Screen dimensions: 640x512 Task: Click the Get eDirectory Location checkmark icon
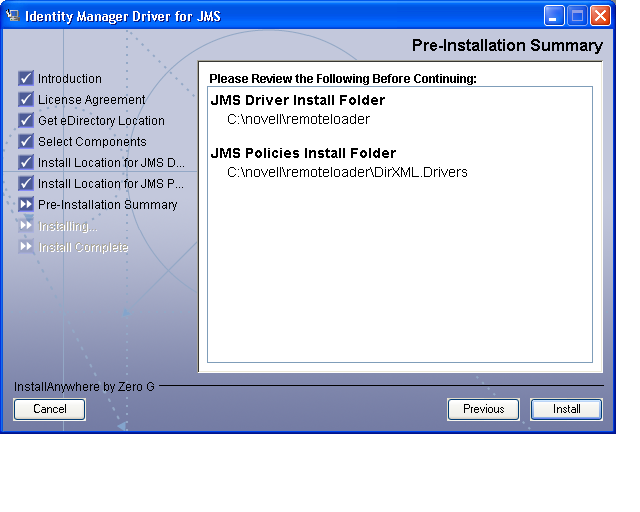[26, 120]
